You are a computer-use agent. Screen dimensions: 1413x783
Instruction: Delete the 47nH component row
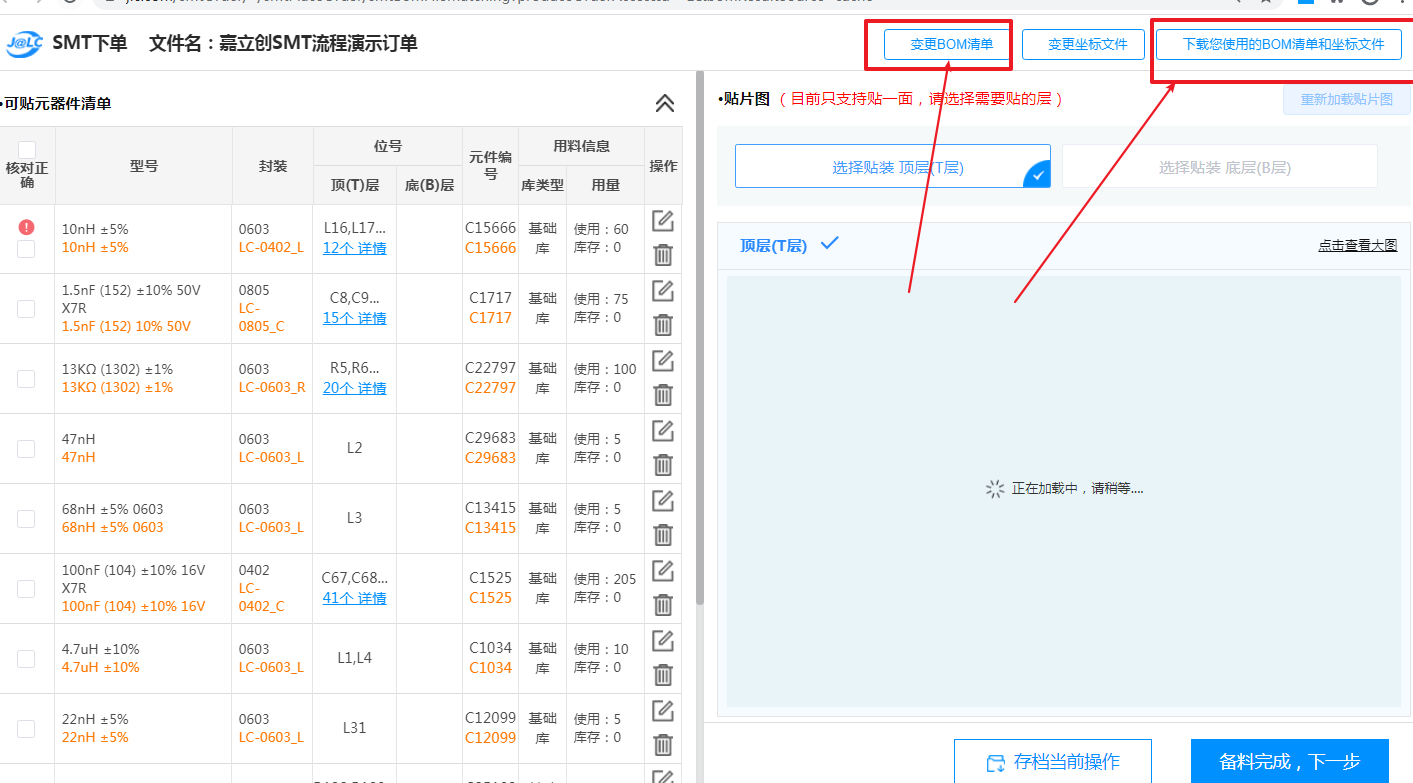click(x=662, y=465)
